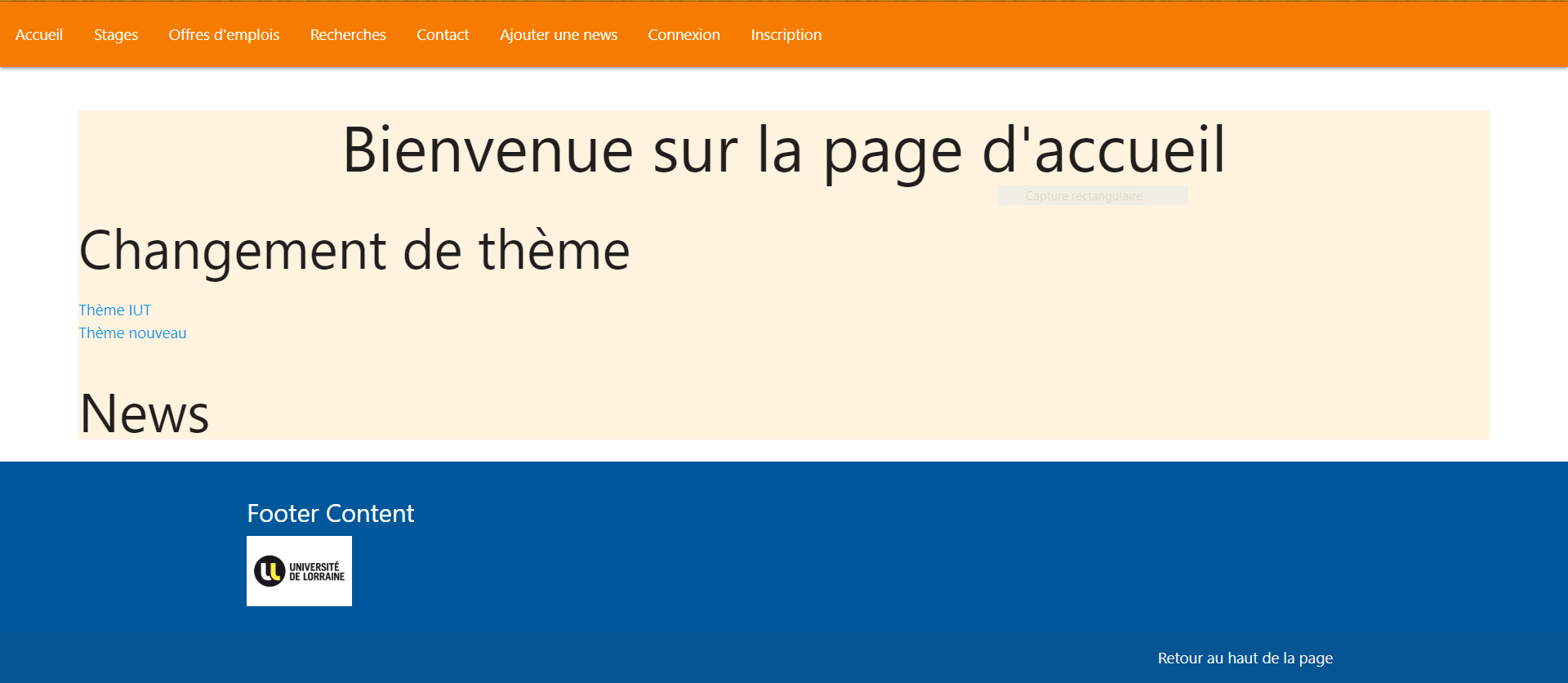Click Retour au haut de la page

click(x=1245, y=658)
